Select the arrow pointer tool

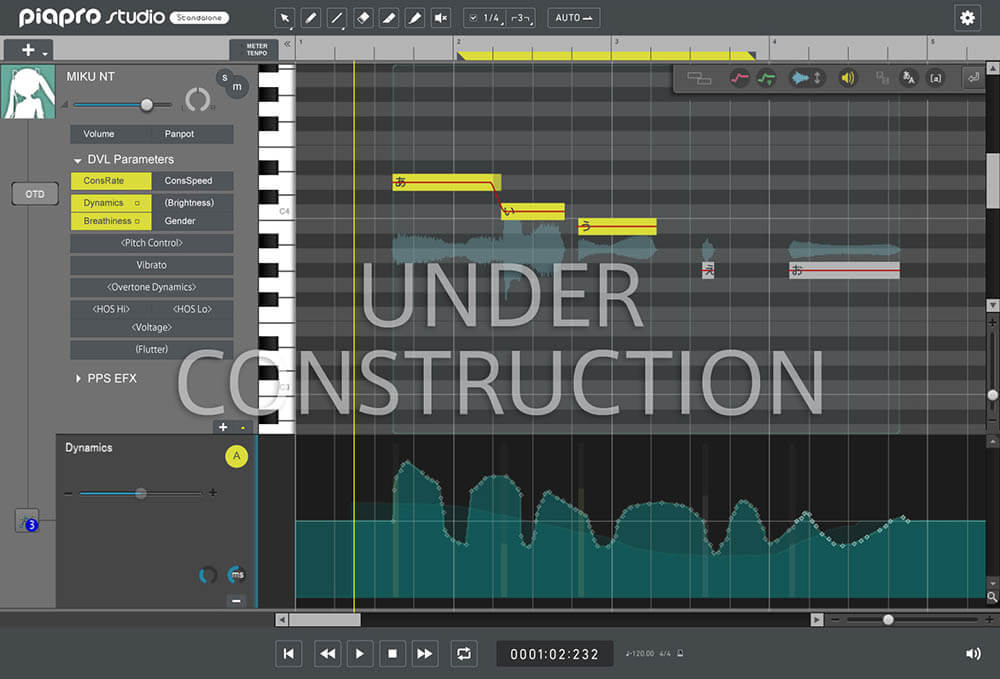[285, 18]
